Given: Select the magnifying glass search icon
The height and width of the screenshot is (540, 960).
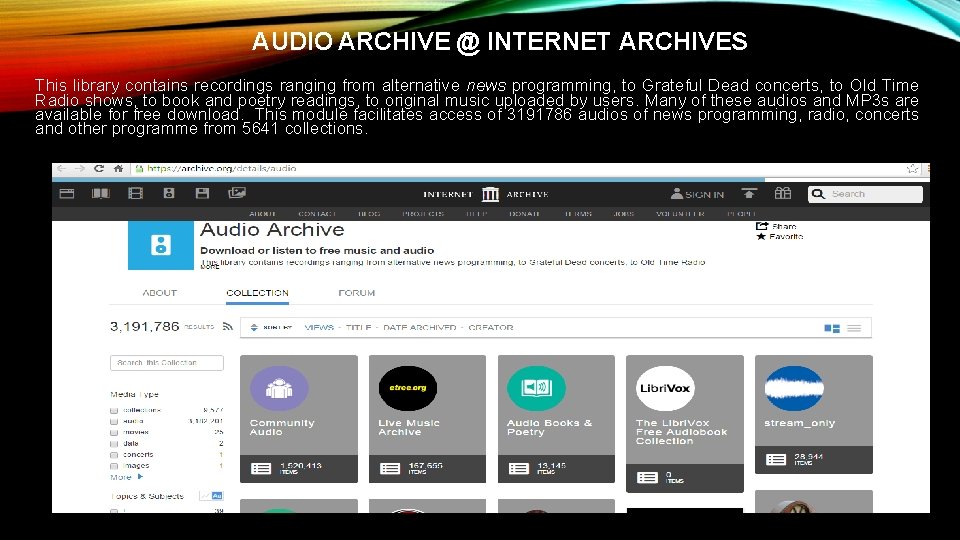Looking at the screenshot, I should (818, 194).
